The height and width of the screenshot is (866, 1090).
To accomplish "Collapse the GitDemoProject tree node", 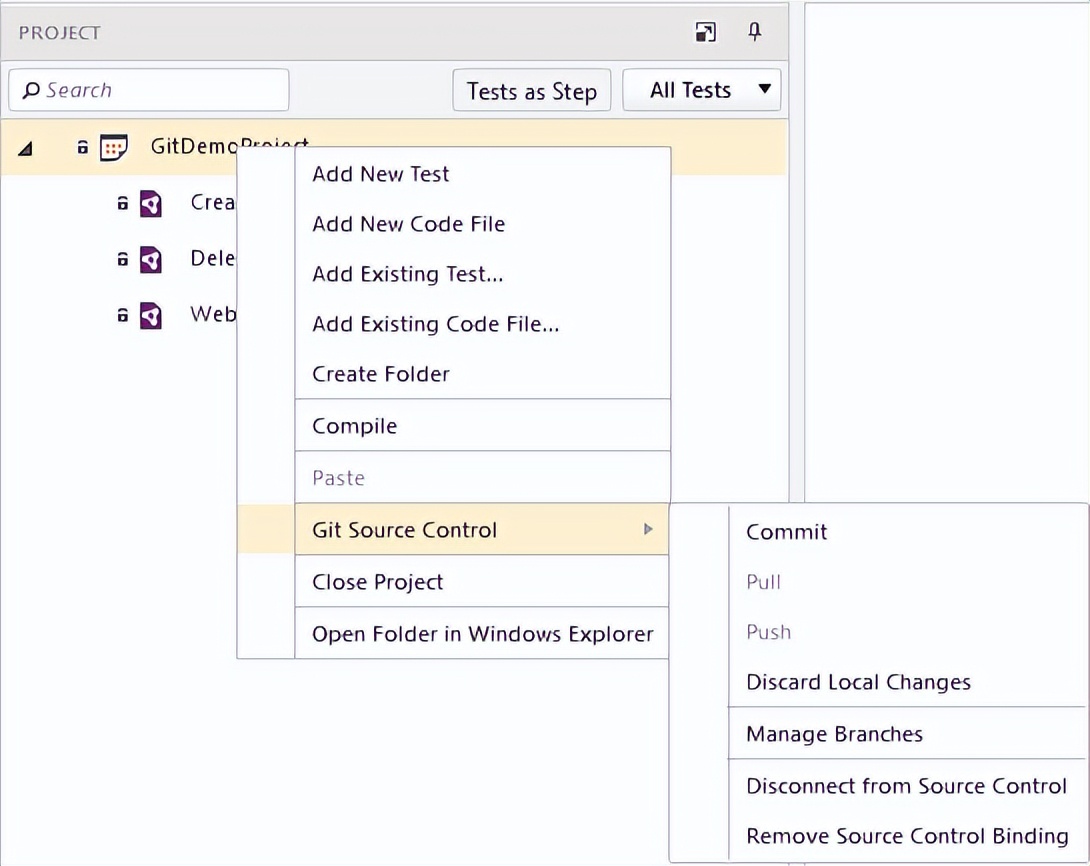I will coord(25,149).
